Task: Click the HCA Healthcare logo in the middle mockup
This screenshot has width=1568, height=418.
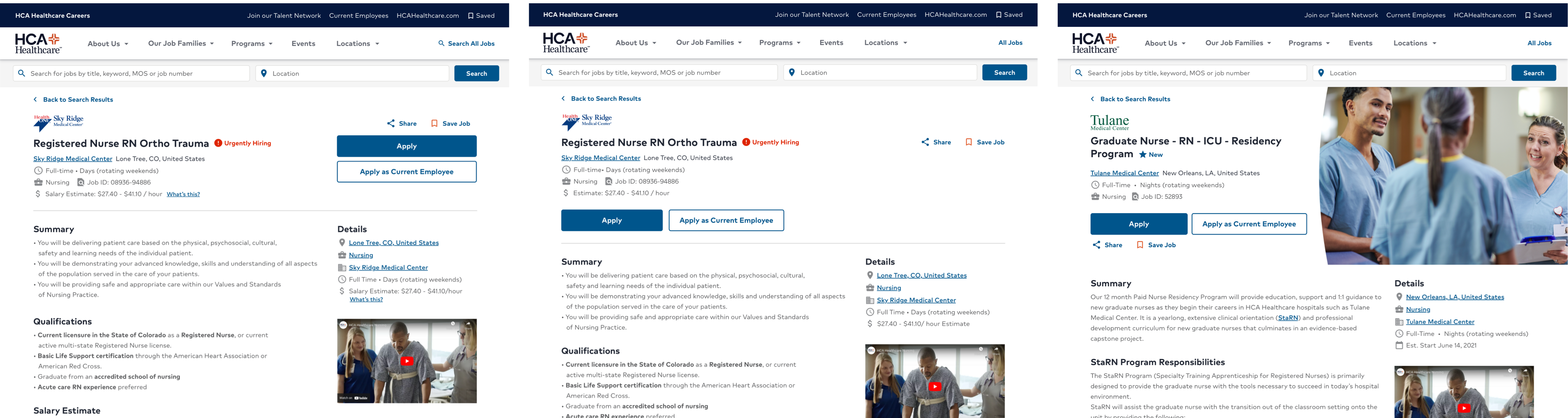Action: [x=566, y=43]
